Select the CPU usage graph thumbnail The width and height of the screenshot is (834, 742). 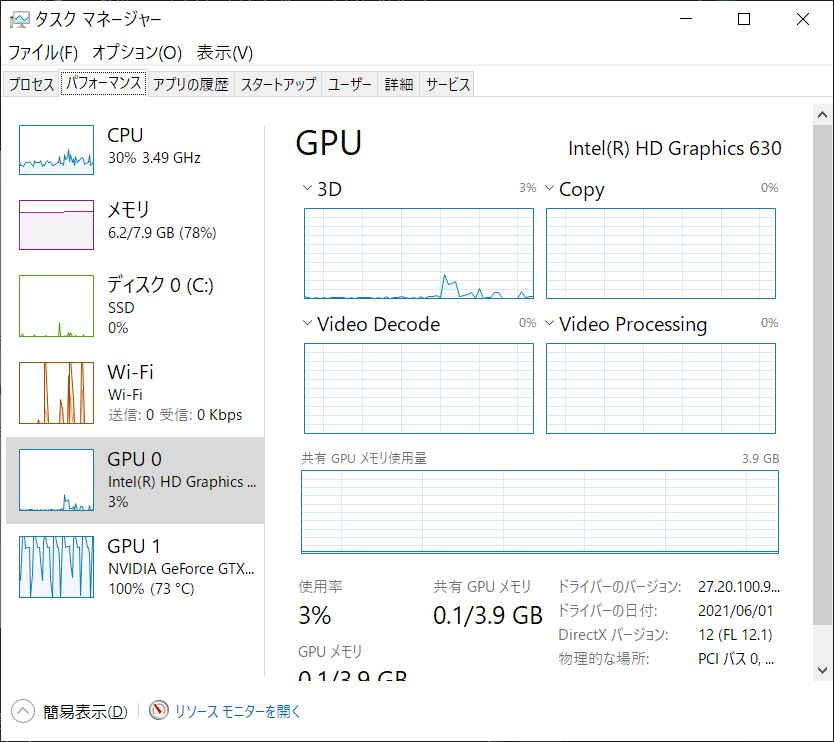(x=56, y=150)
